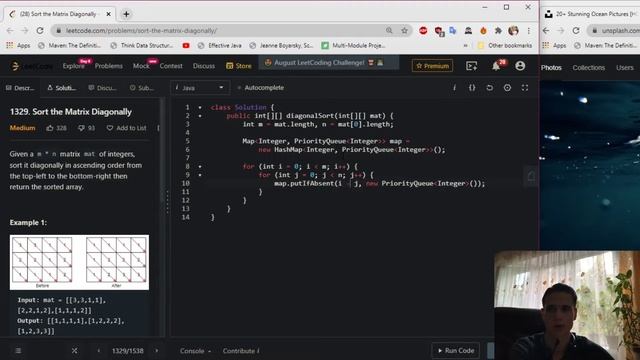The image size is (640, 360).
Task: Open the Solution tab
Action: pyautogui.click(x=62, y=88)
